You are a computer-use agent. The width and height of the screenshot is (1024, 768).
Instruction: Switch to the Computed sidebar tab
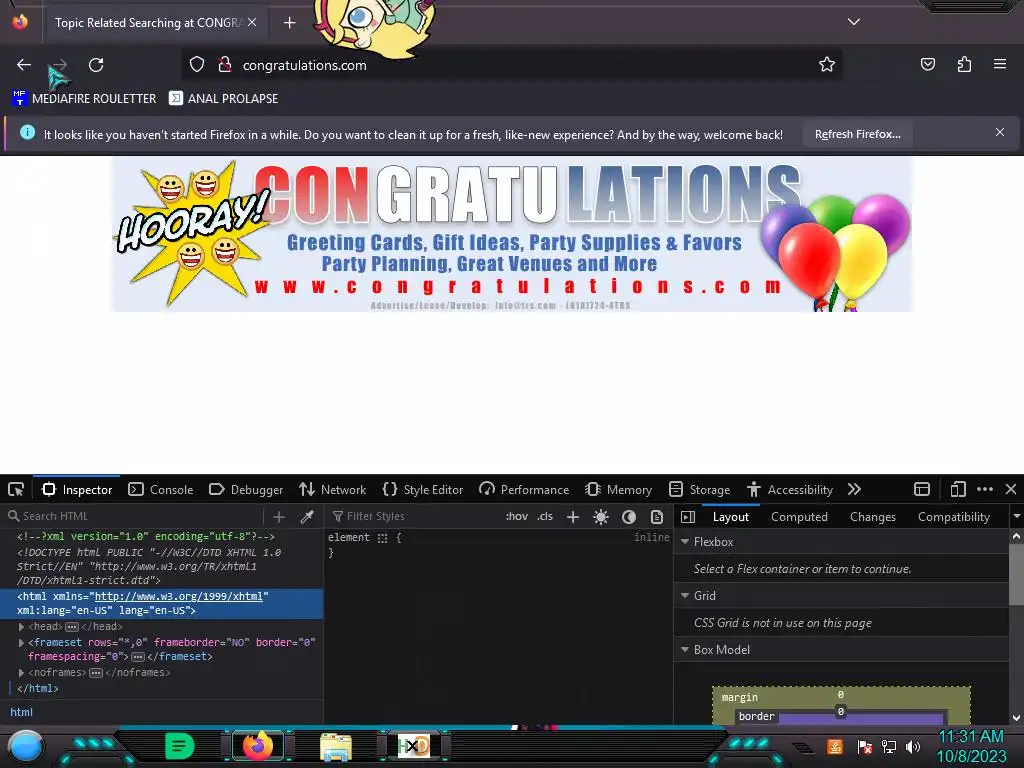(x=799, y=517)
